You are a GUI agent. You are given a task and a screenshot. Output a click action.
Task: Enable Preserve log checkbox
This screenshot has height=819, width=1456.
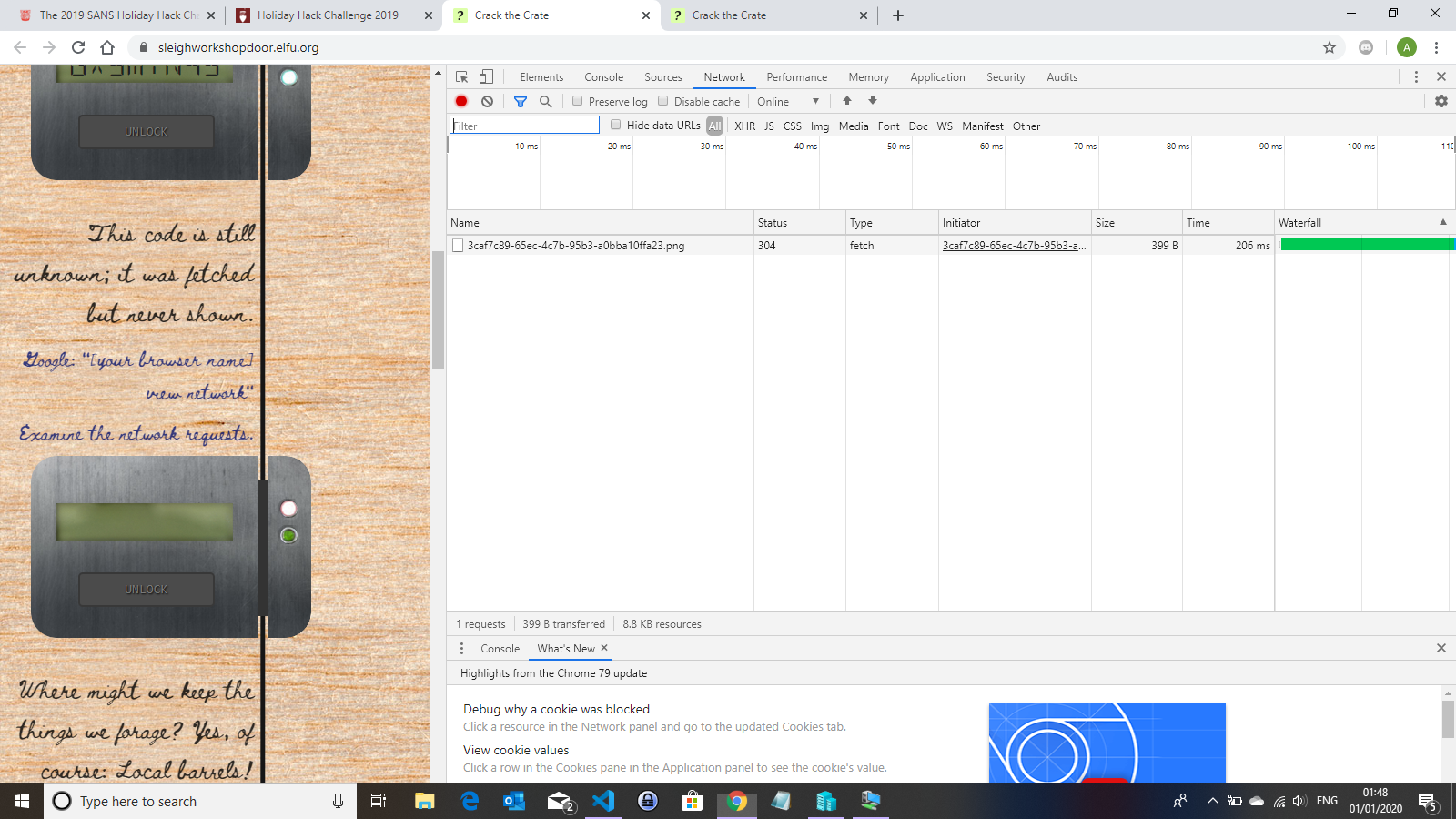coord(577,101)
